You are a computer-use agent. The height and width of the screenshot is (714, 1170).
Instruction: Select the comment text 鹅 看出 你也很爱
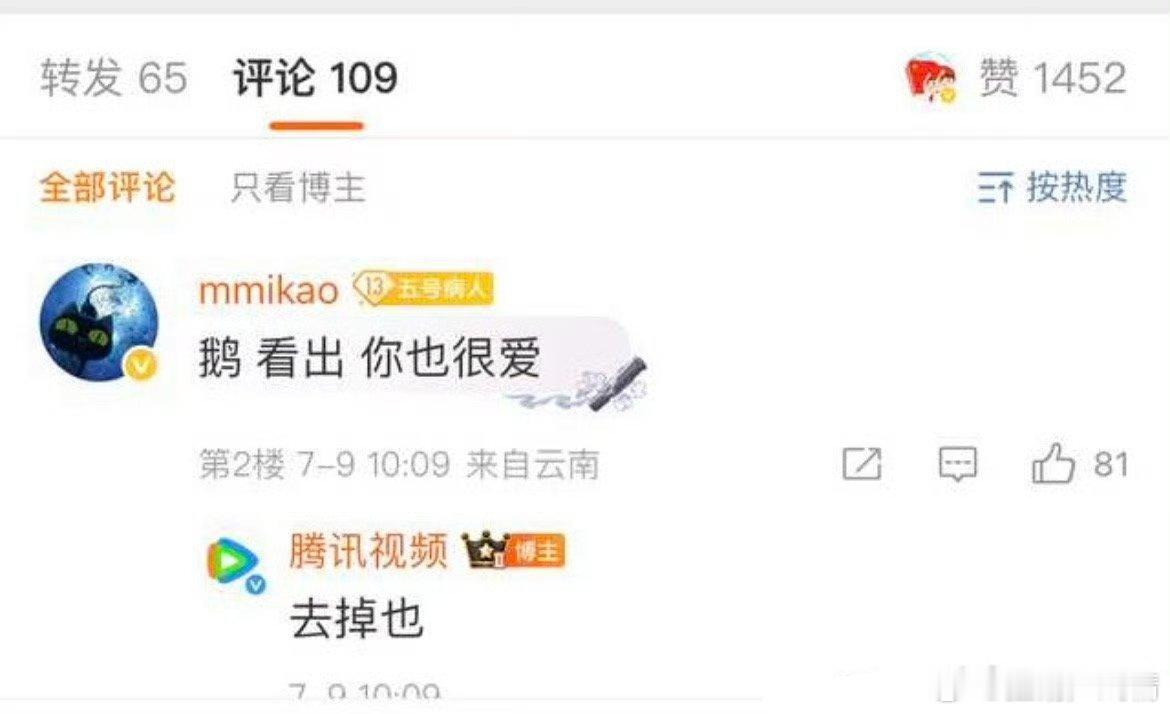tap(369, 359)
